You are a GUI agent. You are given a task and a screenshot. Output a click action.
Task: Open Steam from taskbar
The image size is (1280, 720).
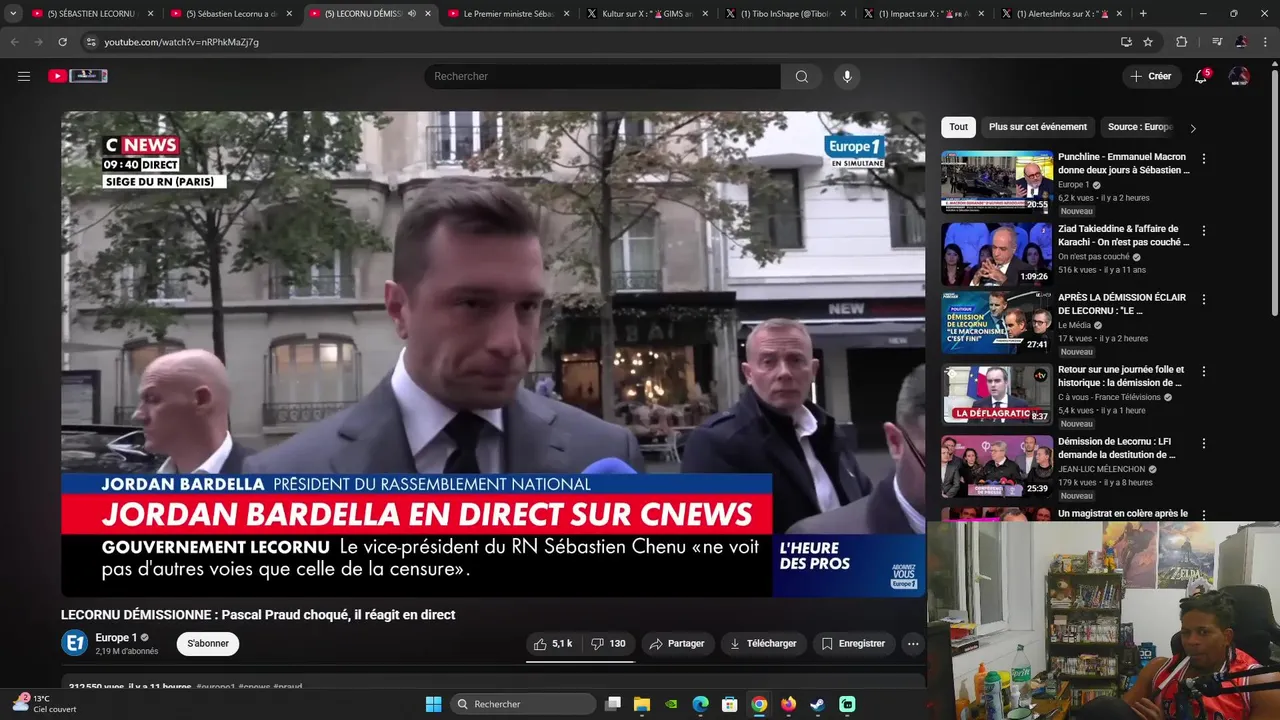click(817, 704)
